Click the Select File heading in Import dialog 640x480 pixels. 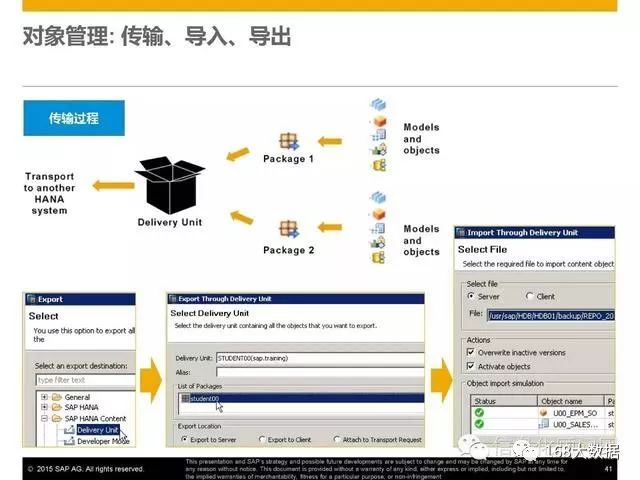click(482, 249)
